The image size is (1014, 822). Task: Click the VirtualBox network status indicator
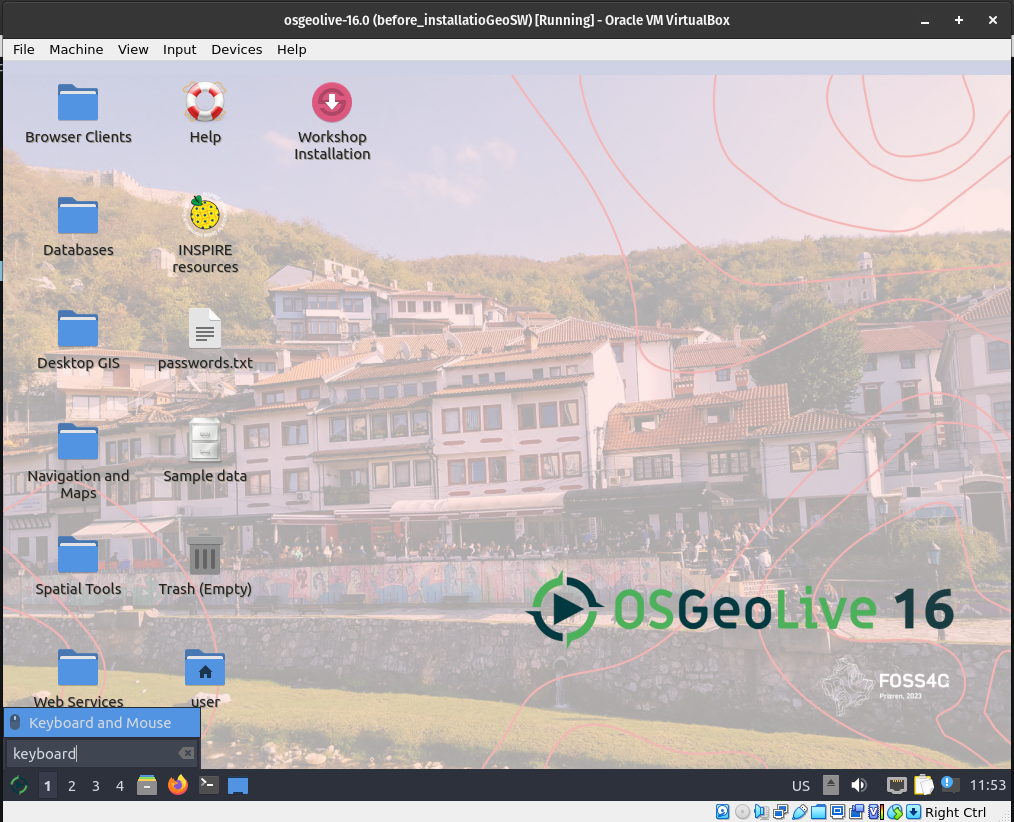click(x=781, y=812)
